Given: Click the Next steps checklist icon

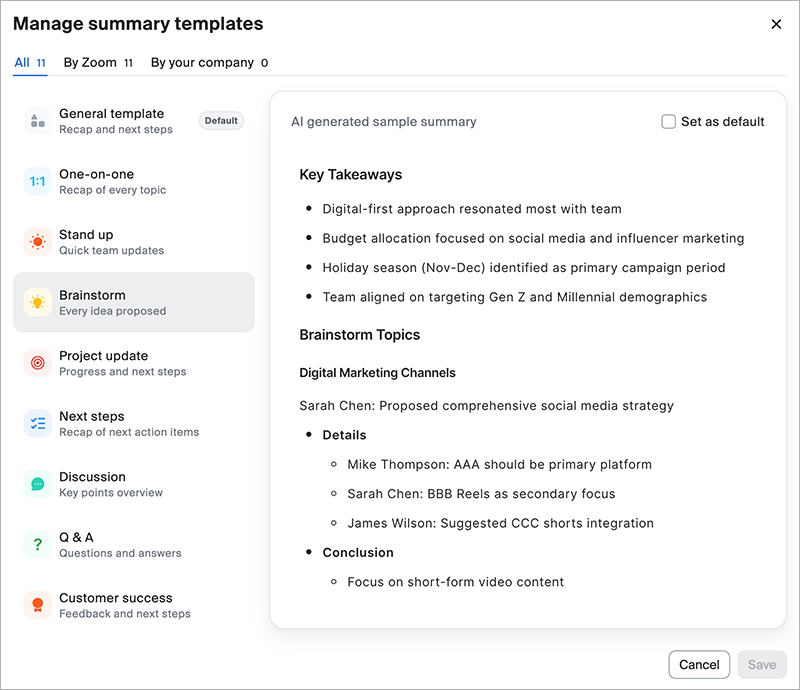Looking at the screenshot, I should [x=37, y=424].
